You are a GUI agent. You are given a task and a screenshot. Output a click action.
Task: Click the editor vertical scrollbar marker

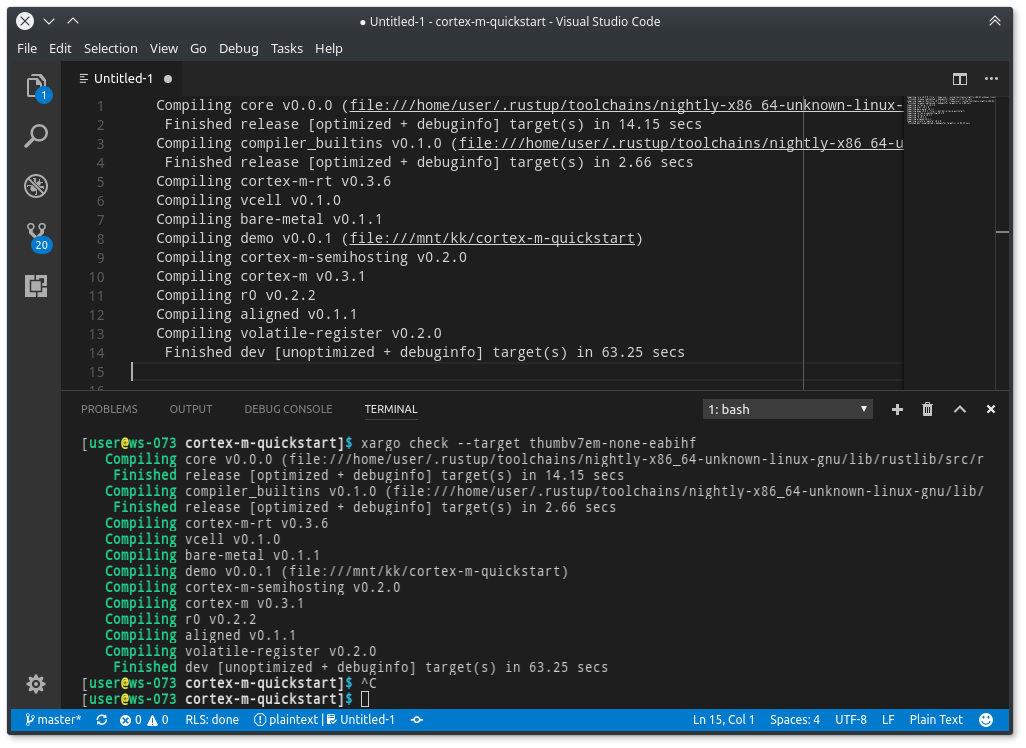pos(1002,232)
